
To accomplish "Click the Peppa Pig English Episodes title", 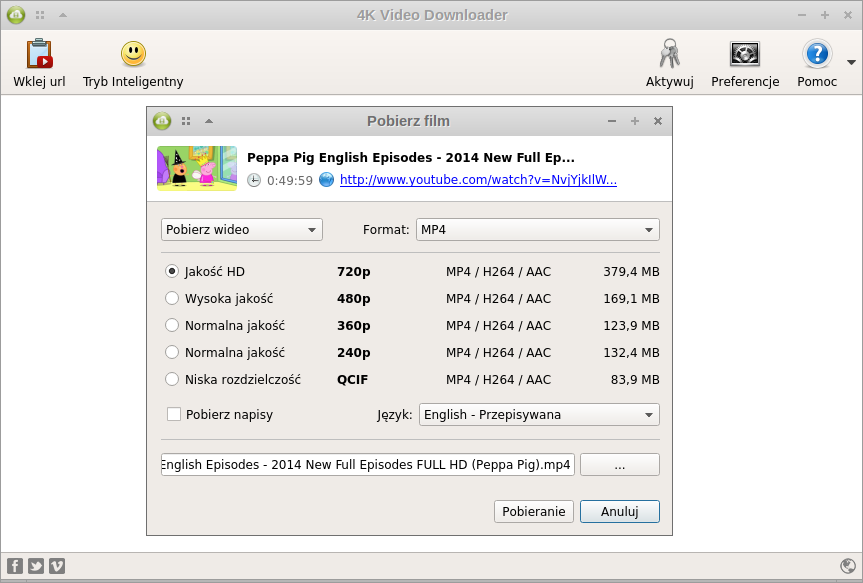I will point(411,157).
